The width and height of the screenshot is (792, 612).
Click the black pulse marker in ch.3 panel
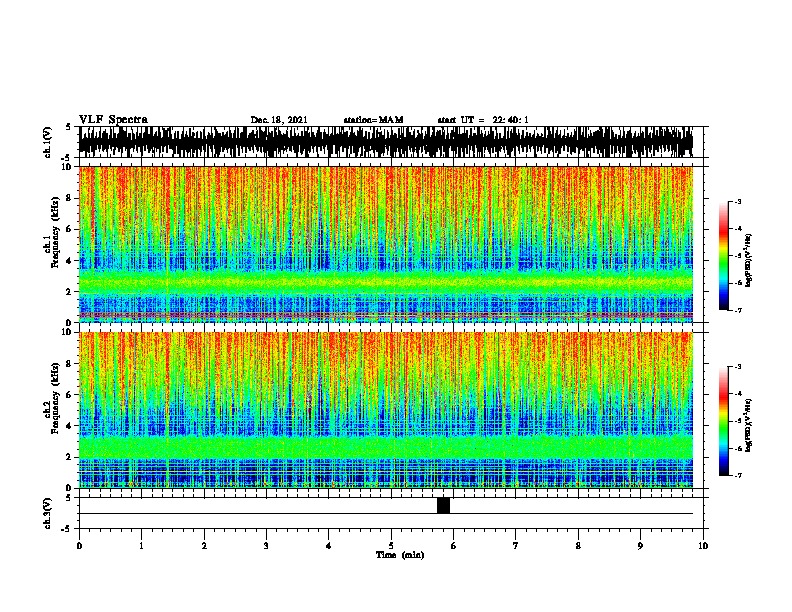point(443,505)
